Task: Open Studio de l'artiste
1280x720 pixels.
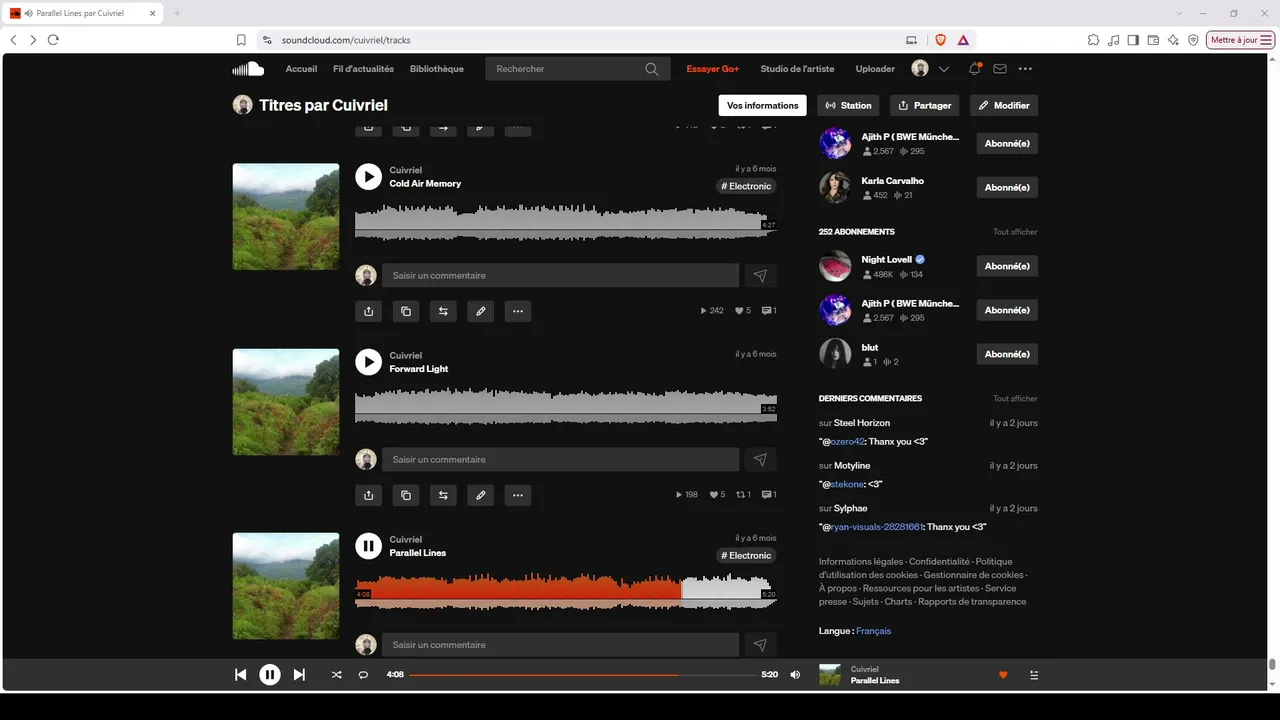Action: point(797,69)
